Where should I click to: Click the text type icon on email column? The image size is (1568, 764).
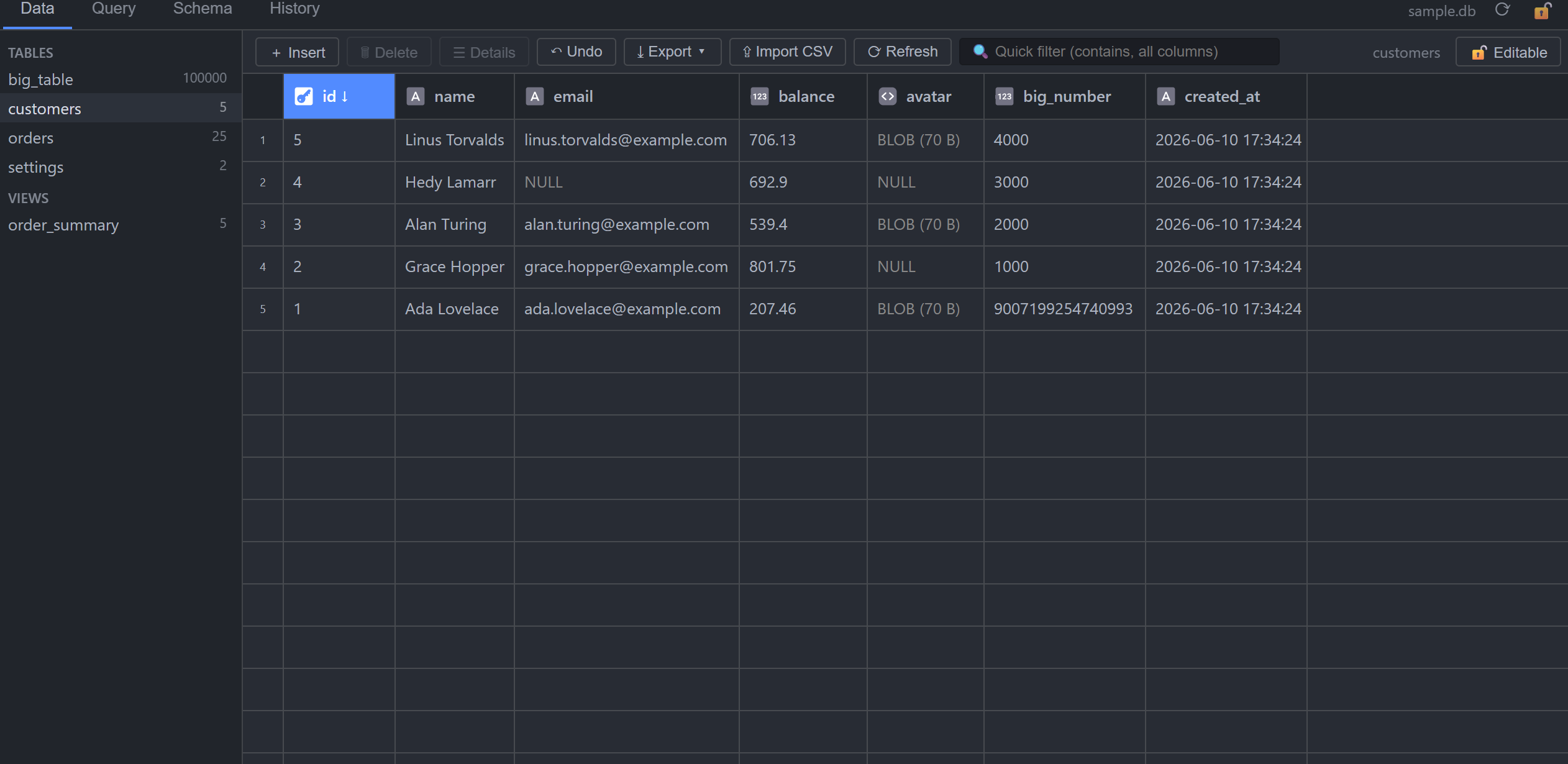coord(534,96)
